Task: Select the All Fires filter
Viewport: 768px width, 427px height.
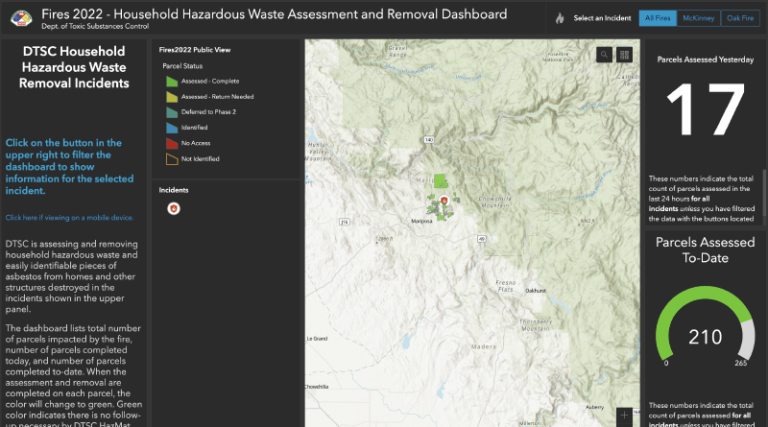Action: pyautogui.click(x=657, y=18)
